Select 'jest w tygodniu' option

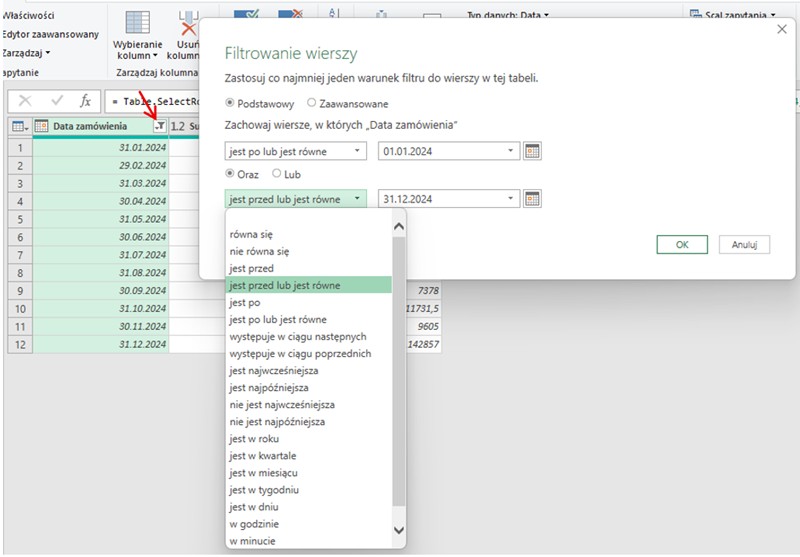tap(308, 490)
